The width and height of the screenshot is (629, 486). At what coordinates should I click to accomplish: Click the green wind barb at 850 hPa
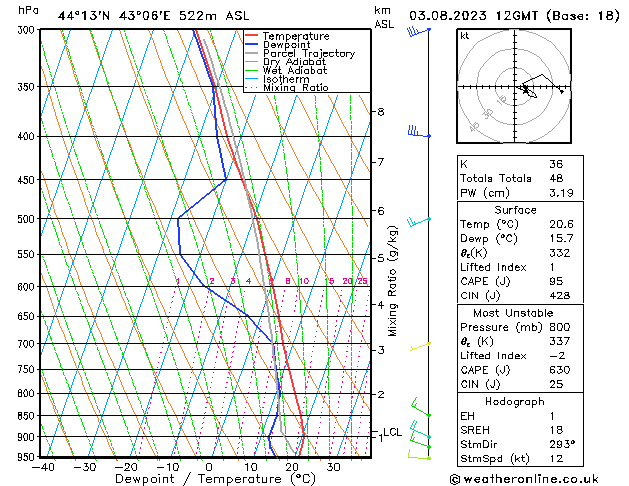coord(421,407)
